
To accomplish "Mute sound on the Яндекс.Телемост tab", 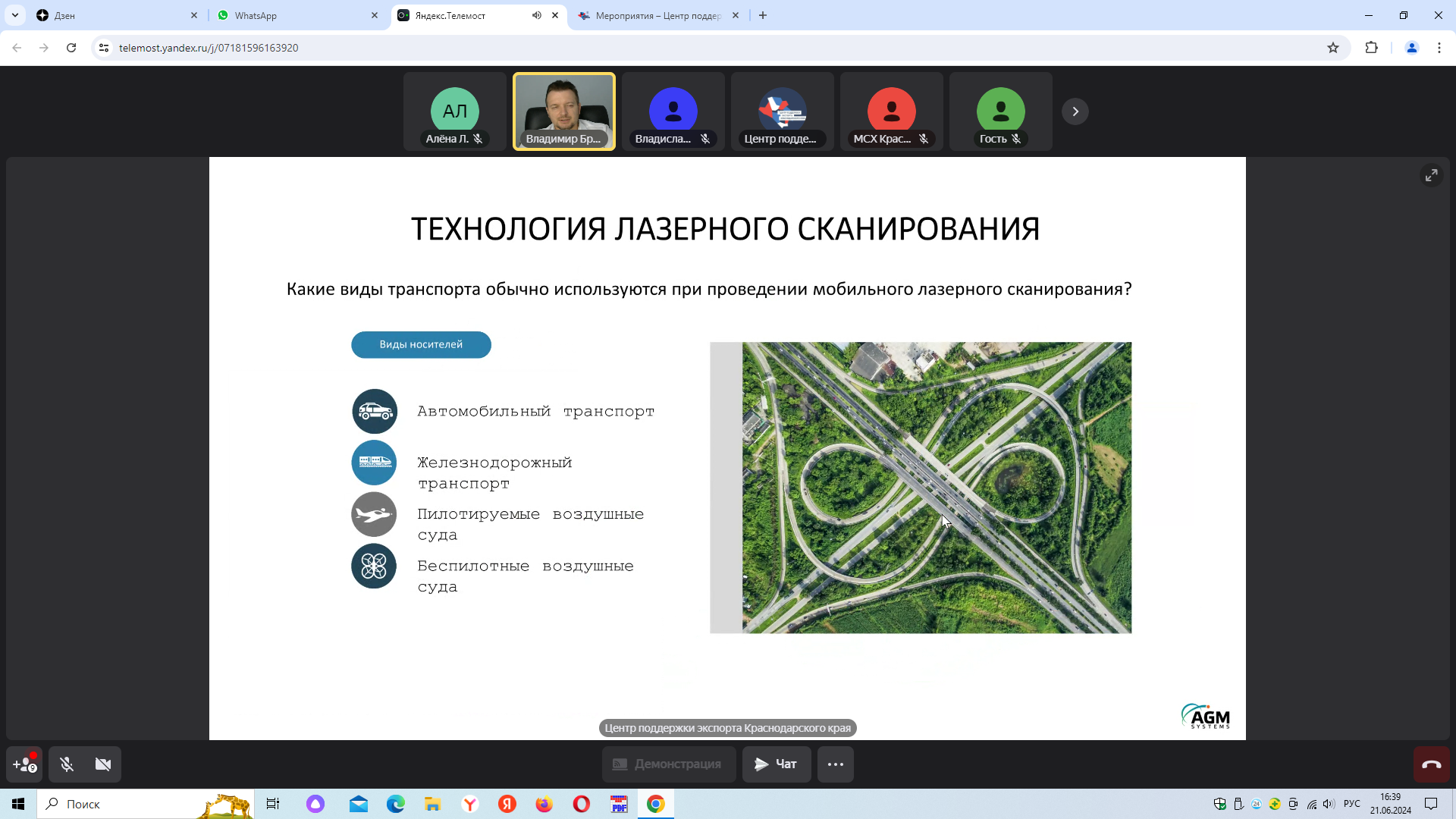I will tap(537, 15).
